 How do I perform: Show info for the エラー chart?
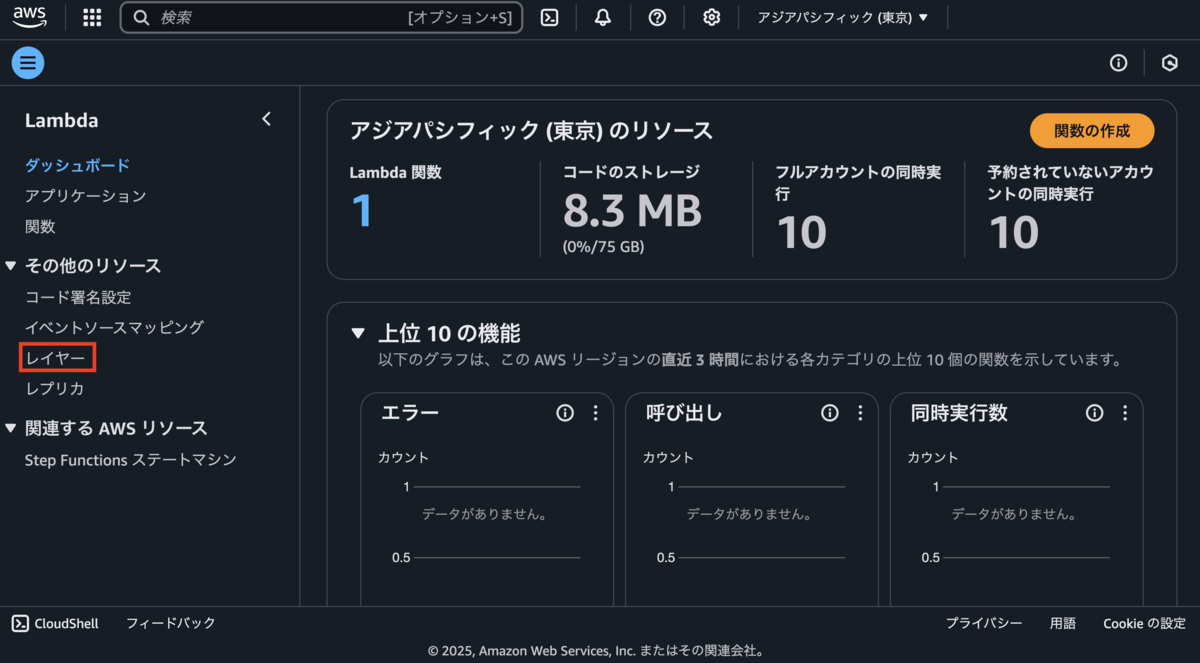[565, 413]
